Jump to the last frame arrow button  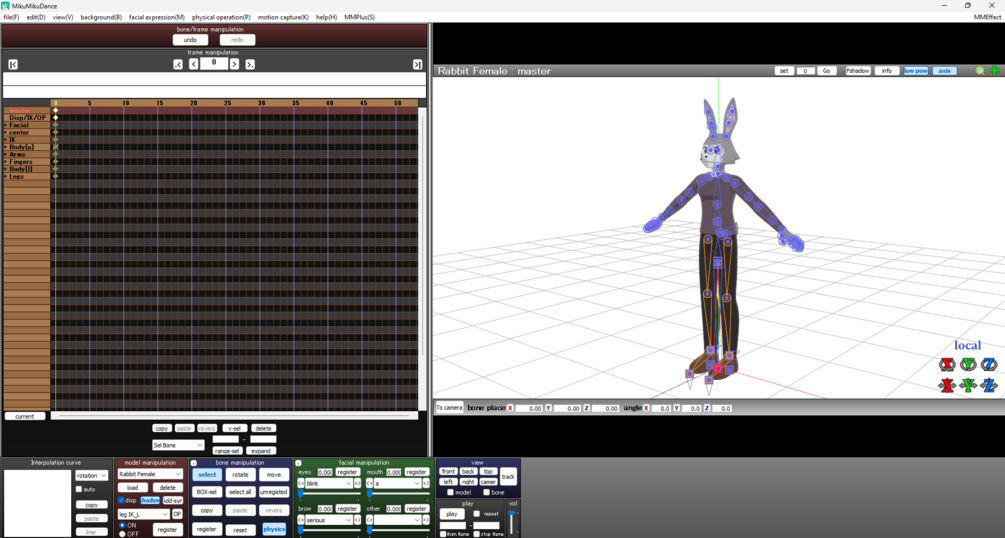pyautogui.click(x=417, y=64)
